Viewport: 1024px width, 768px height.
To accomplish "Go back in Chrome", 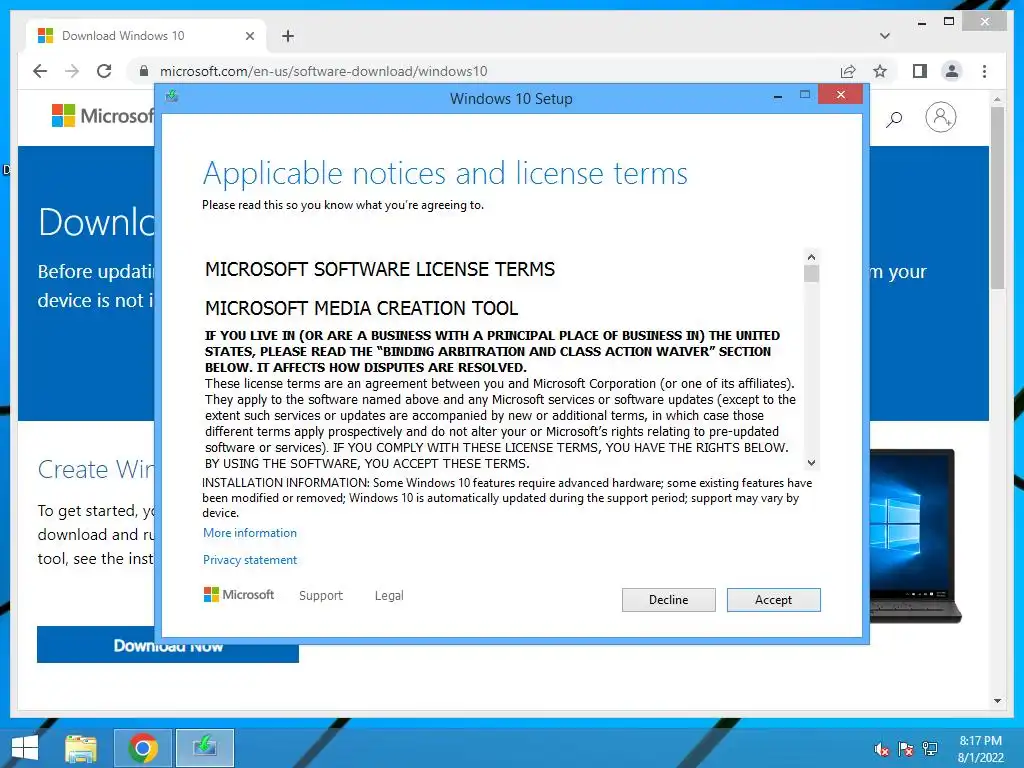I will click(x=40, y=71).
